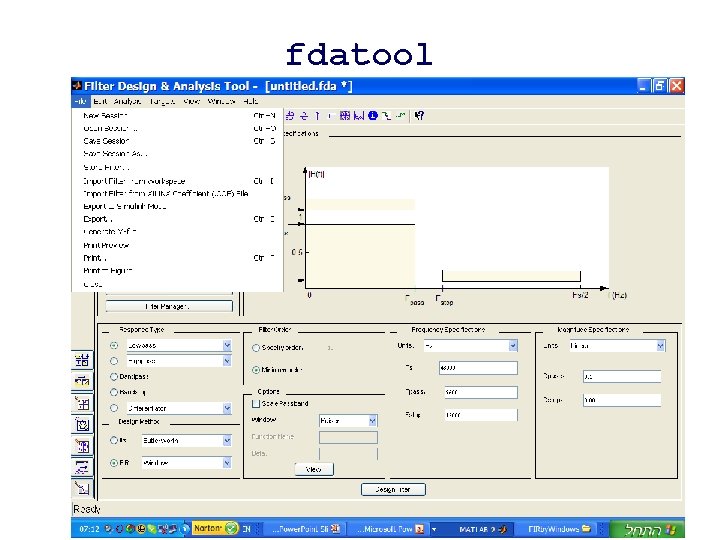
Task: Select the Lowpass response type radio
Action: point(114,345)
